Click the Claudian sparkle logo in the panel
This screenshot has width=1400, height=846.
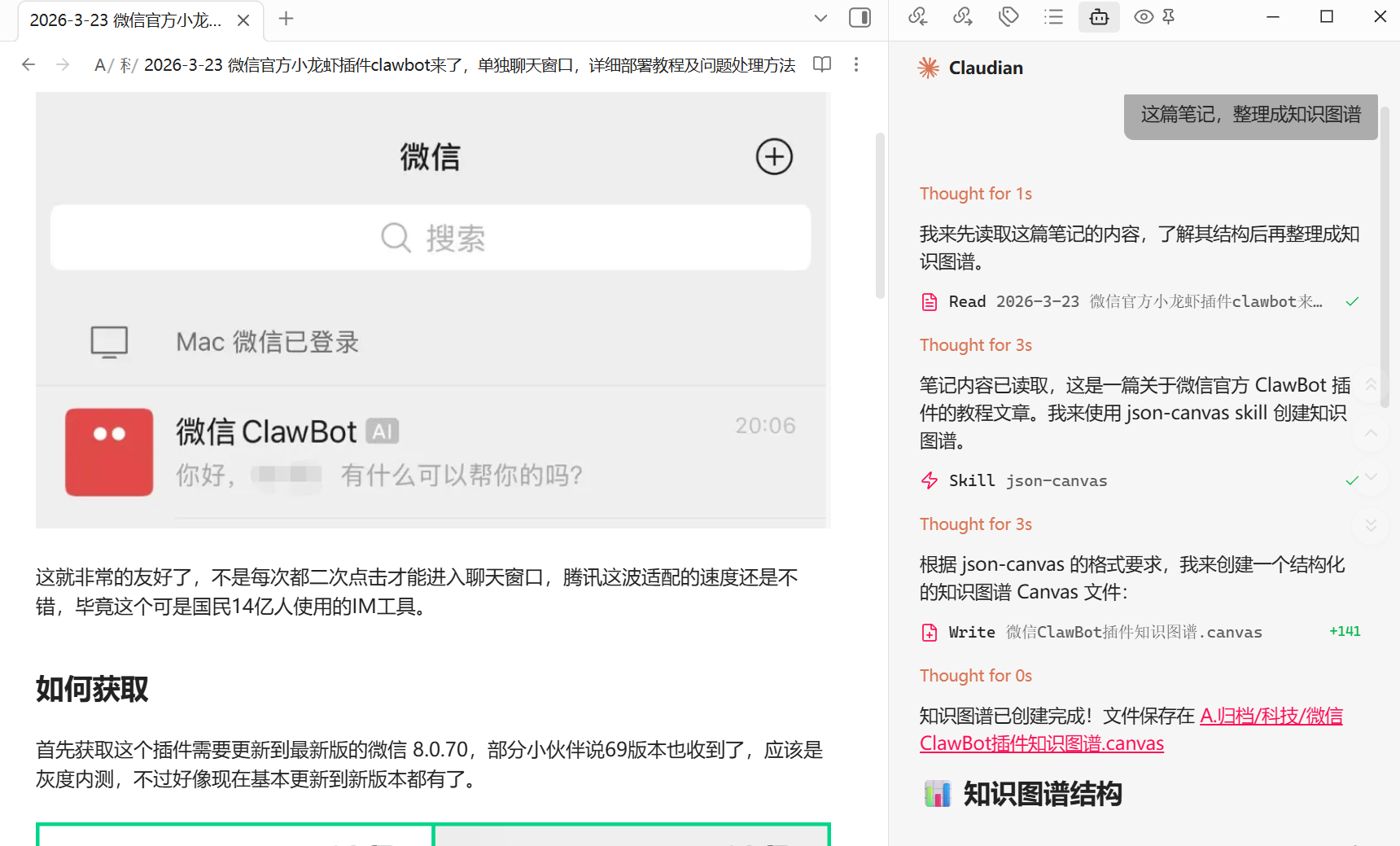pyautogui.click(x=927, y=68)
